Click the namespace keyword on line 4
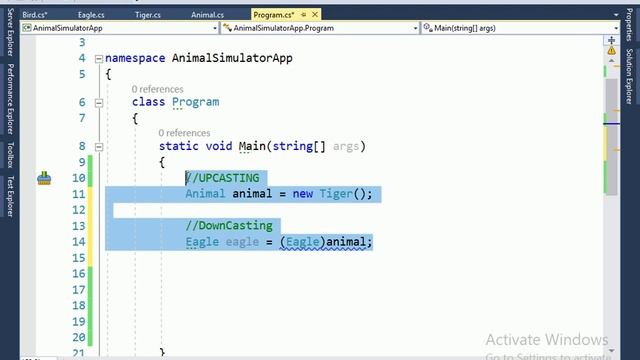This screenshot has width=640, height=360. pos(135,58)
